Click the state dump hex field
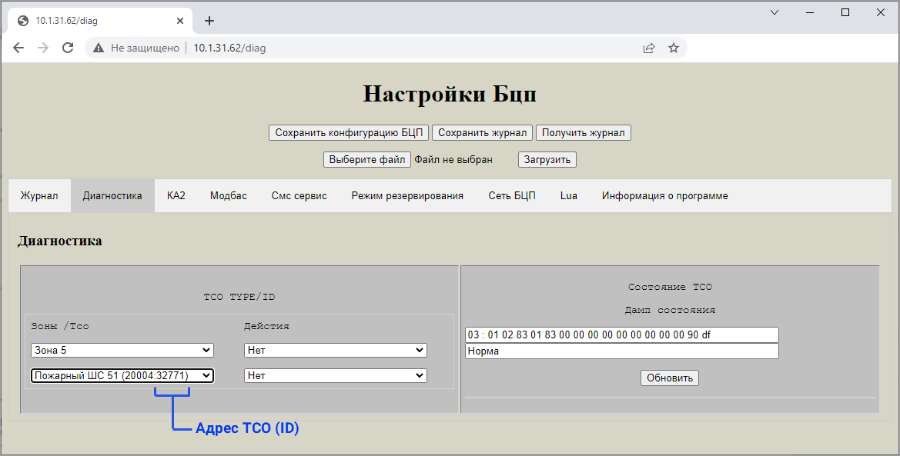This screenshot has height=456, width=900. [x=622, y=335]
